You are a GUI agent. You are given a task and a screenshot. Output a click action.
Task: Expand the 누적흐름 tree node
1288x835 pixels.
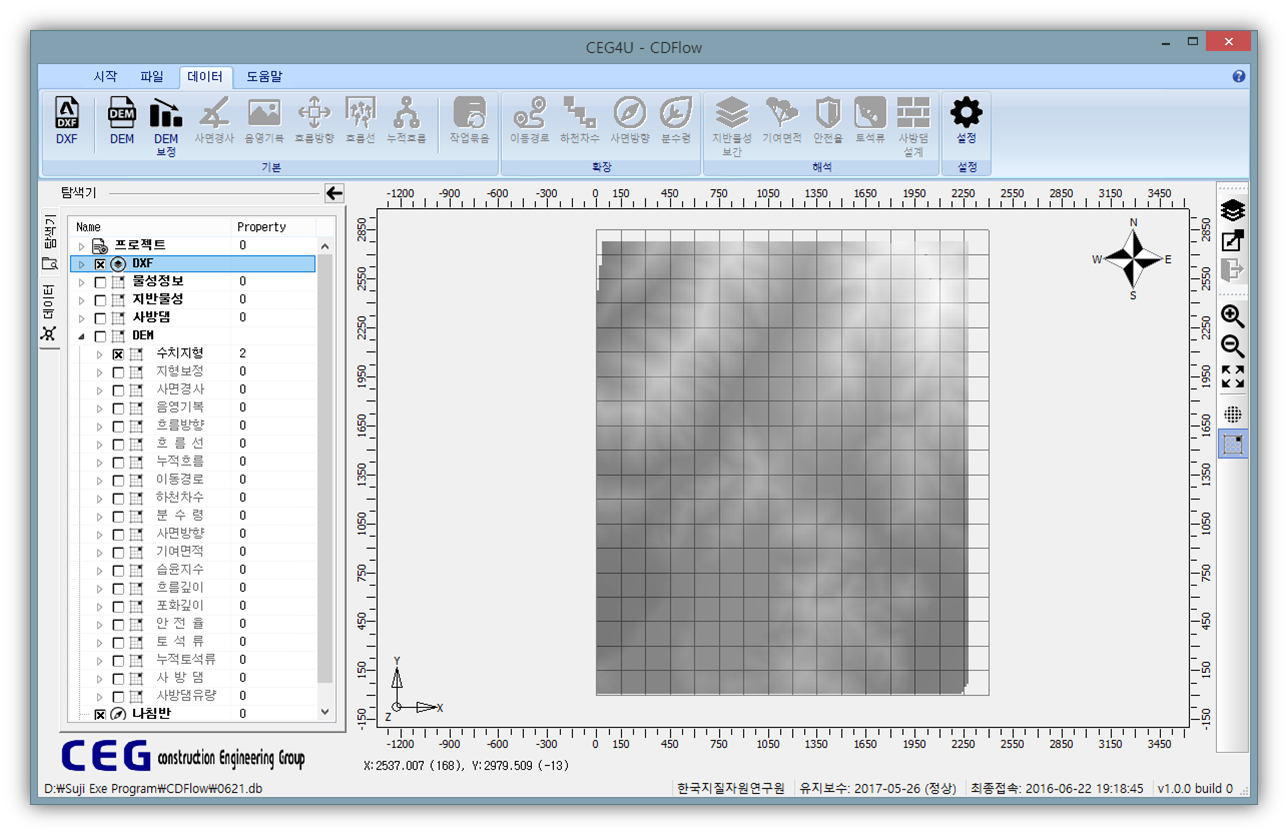pos(99,462)
